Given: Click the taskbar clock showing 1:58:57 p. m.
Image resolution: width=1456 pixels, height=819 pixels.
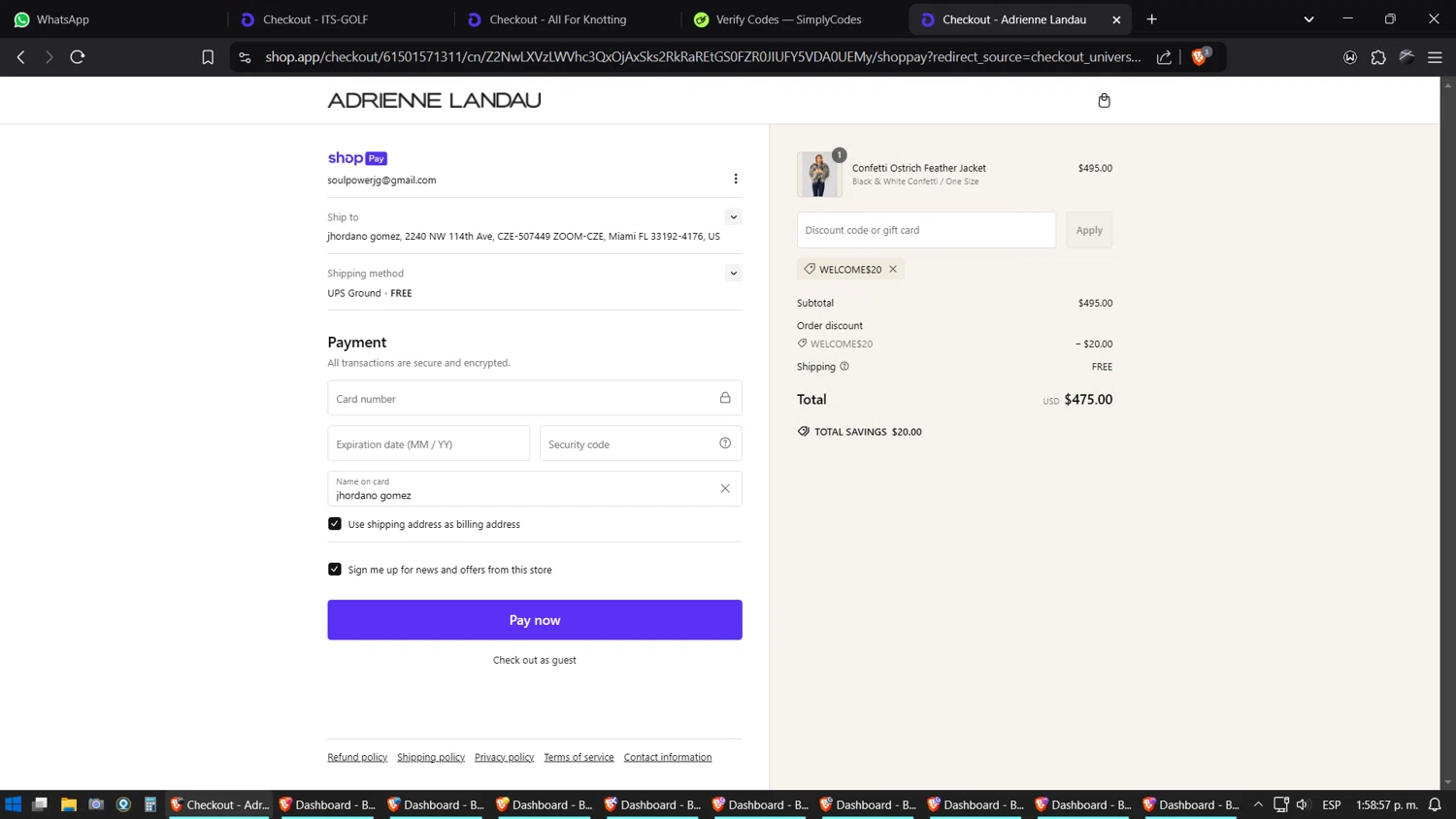Looking at the screenshot, I should click(x=1386, y=804).
